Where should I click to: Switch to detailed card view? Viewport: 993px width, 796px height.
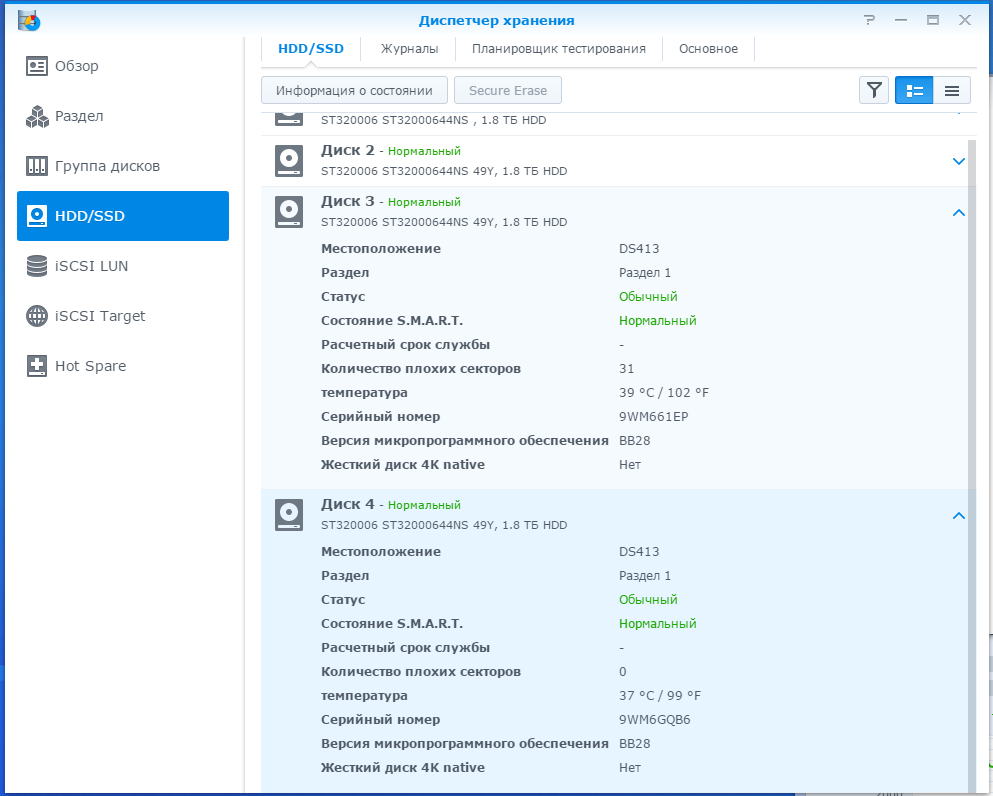pos(914,91)
